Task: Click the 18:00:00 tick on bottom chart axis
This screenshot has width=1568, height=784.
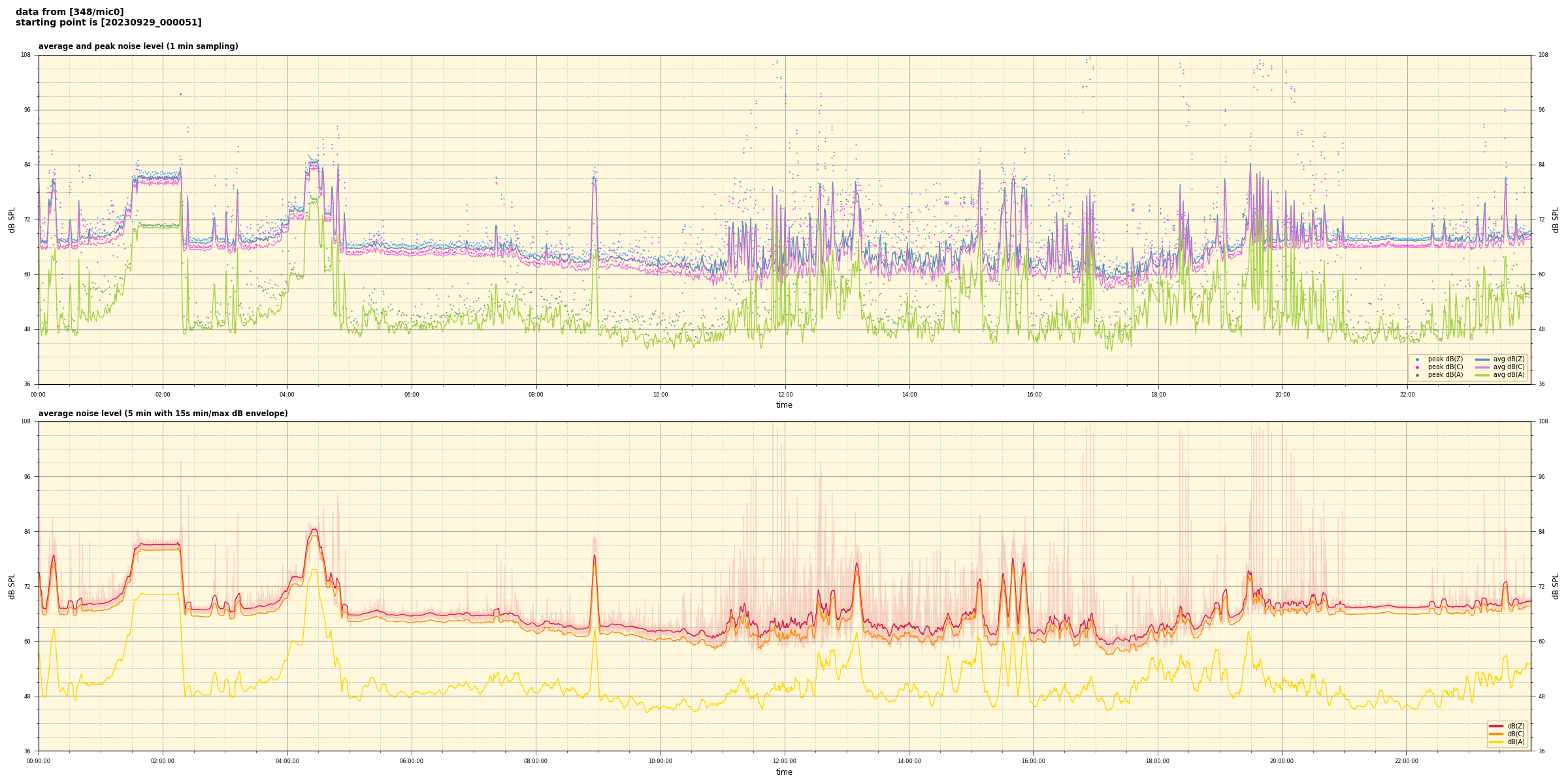Action: 1158,761
